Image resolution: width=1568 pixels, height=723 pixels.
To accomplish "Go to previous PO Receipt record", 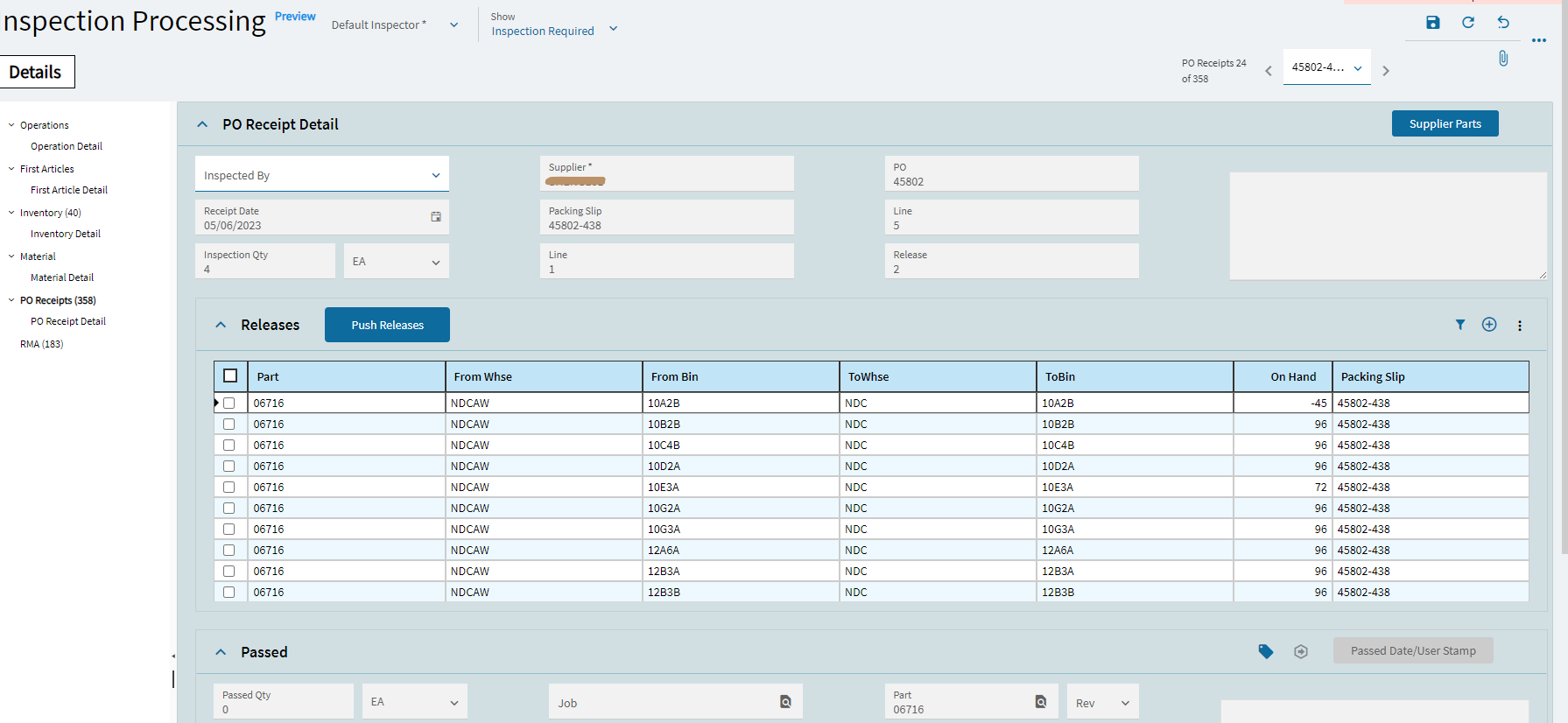I will pyautogui.click(x=1269, y=71).
